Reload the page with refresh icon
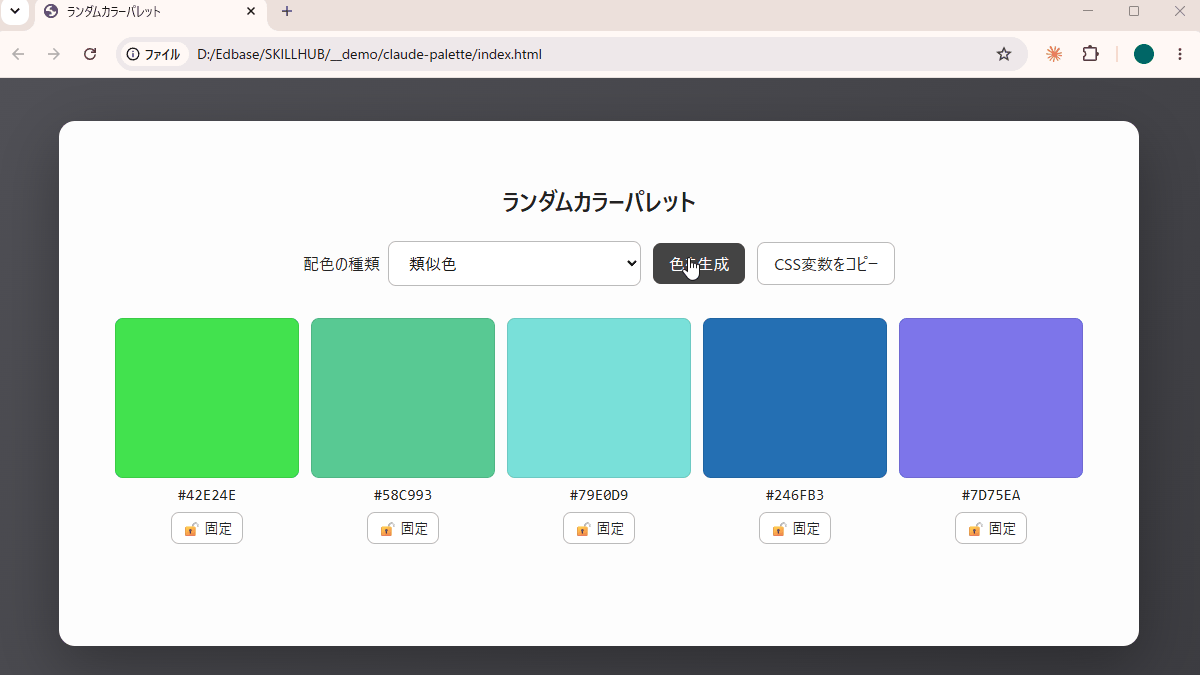Viewport: 1200px width, 675px height. [90, 54]
